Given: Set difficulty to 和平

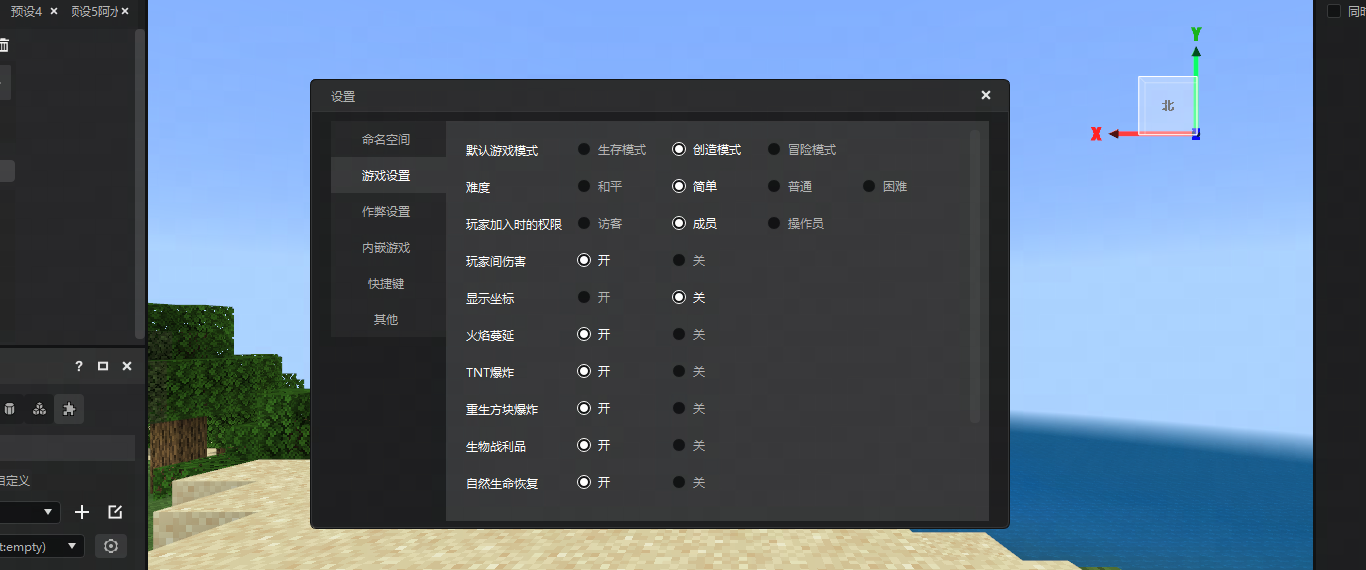Looking at the screenshot, I should click(x=584, y=187).
